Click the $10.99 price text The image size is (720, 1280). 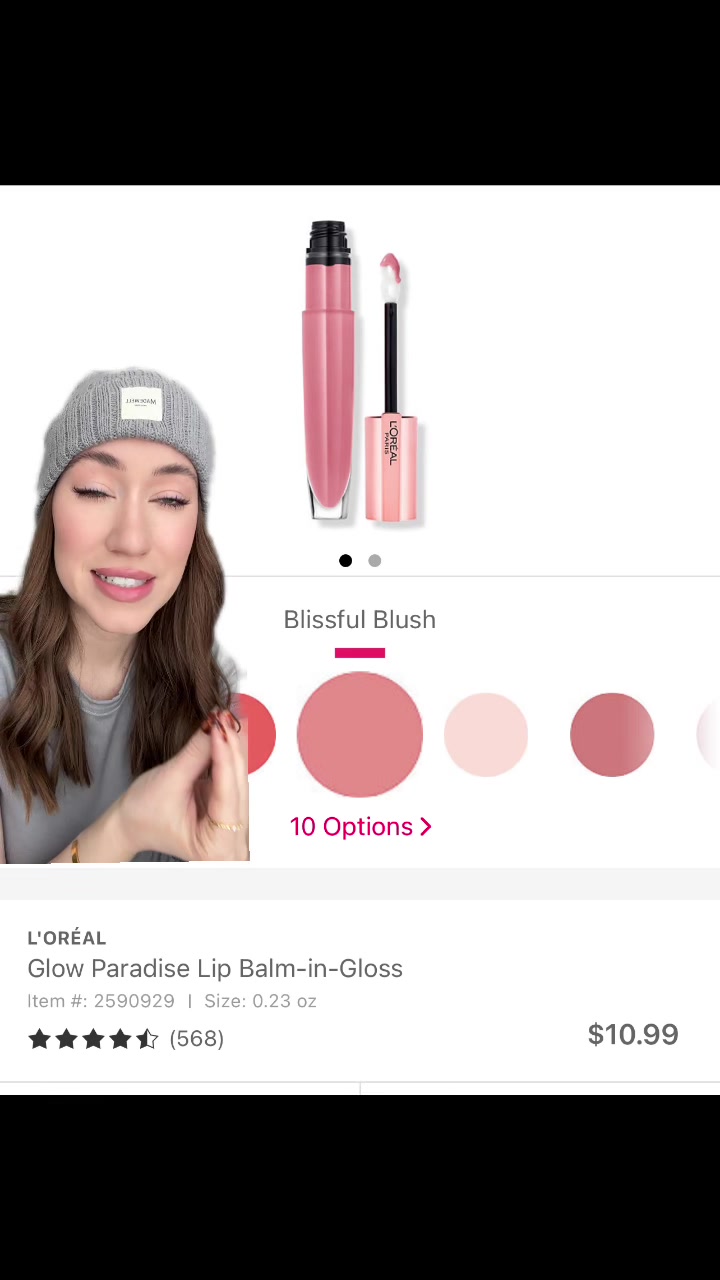point(633,1035)
